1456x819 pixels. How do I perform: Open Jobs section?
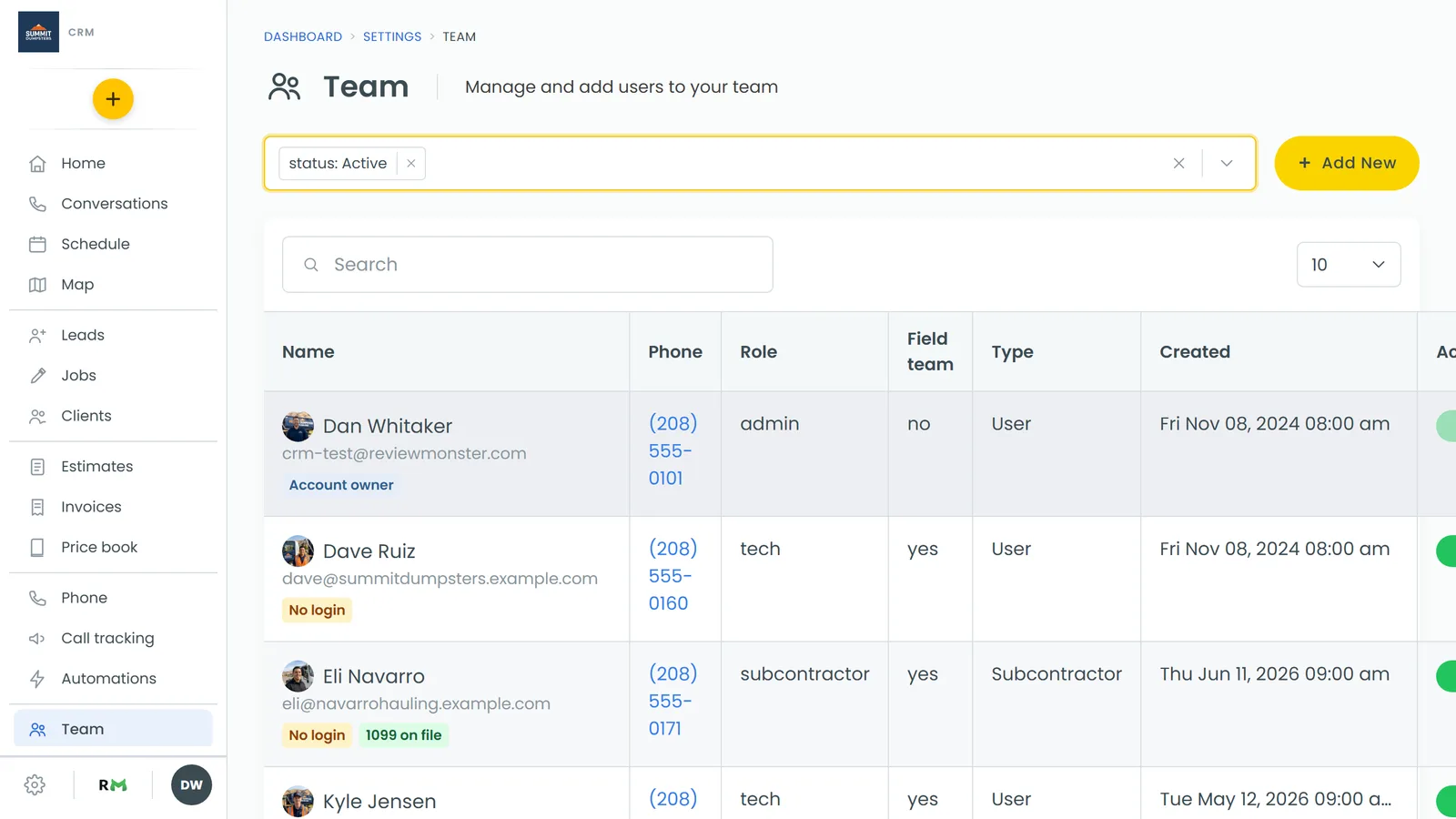pyautogui.click(x=113, y=376)
